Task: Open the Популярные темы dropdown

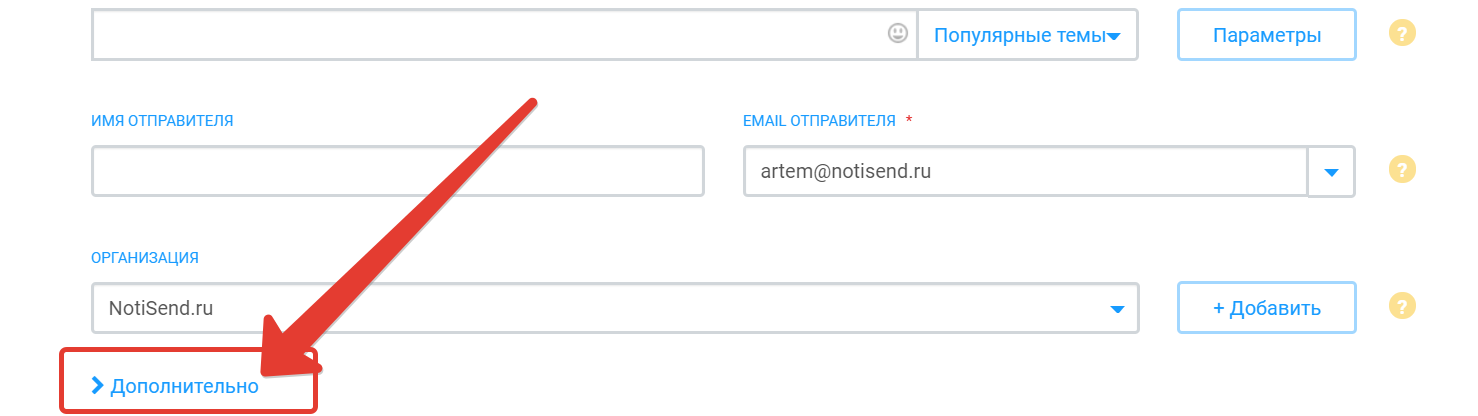Action: (x=1027, y=35)
